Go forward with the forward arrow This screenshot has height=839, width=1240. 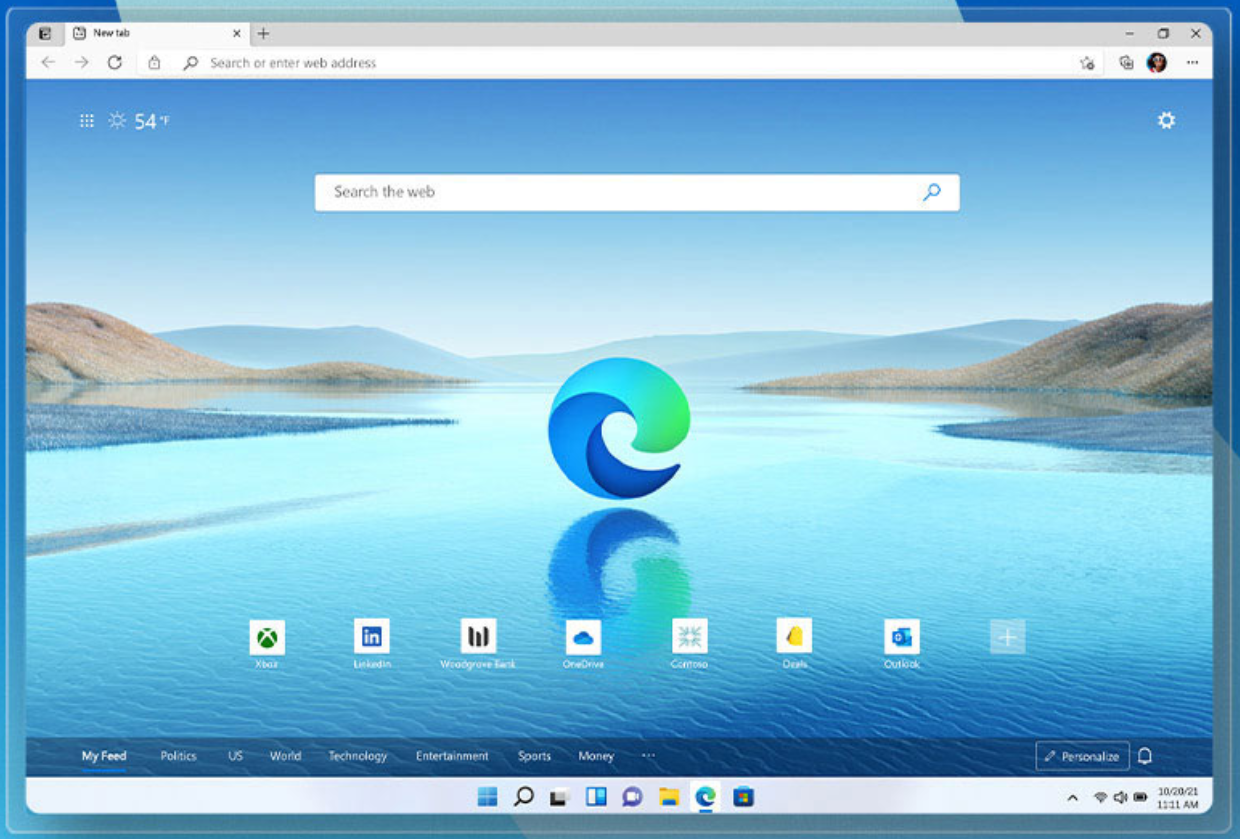pos(81,62)
